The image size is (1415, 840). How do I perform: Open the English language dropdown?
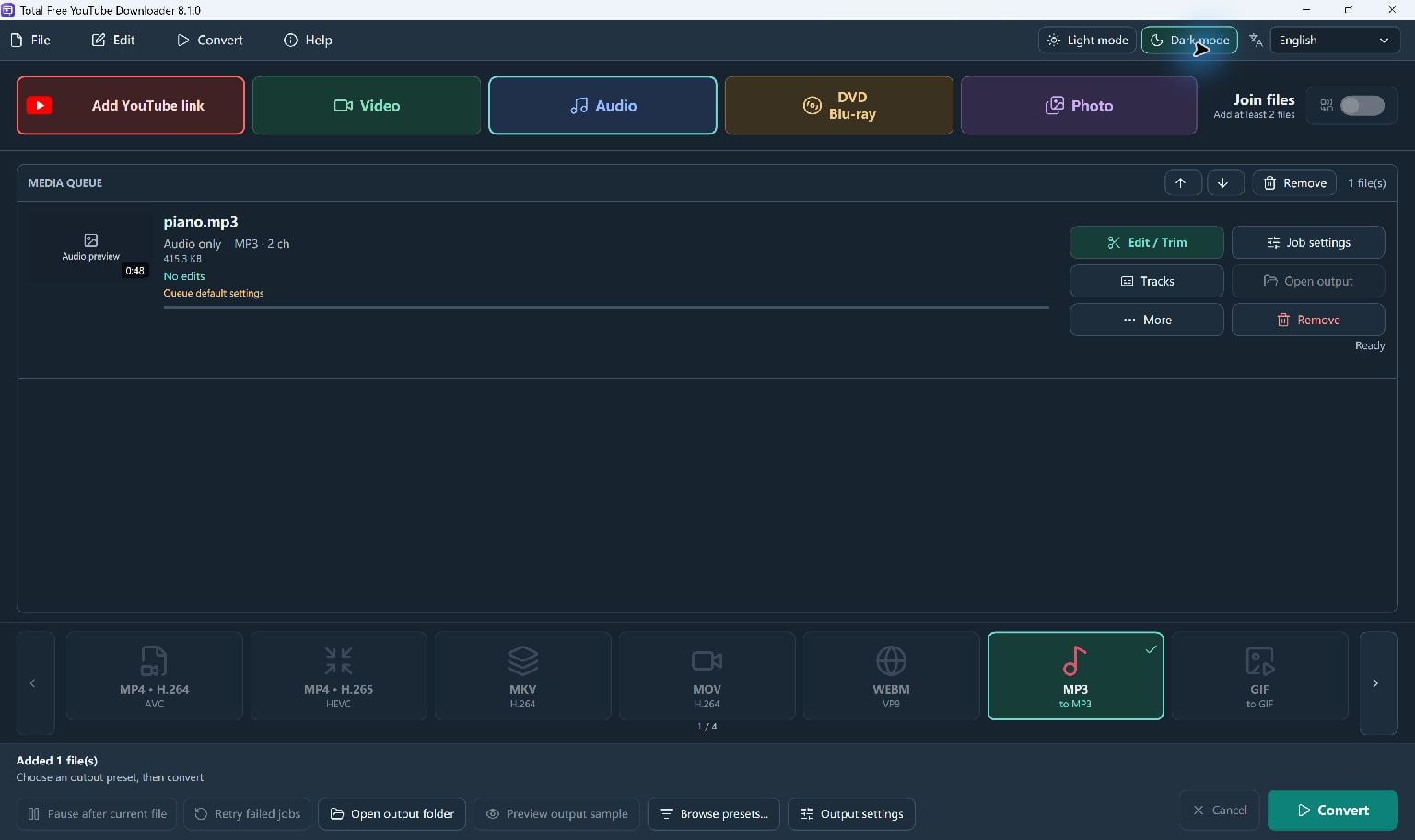[1335, 41]
